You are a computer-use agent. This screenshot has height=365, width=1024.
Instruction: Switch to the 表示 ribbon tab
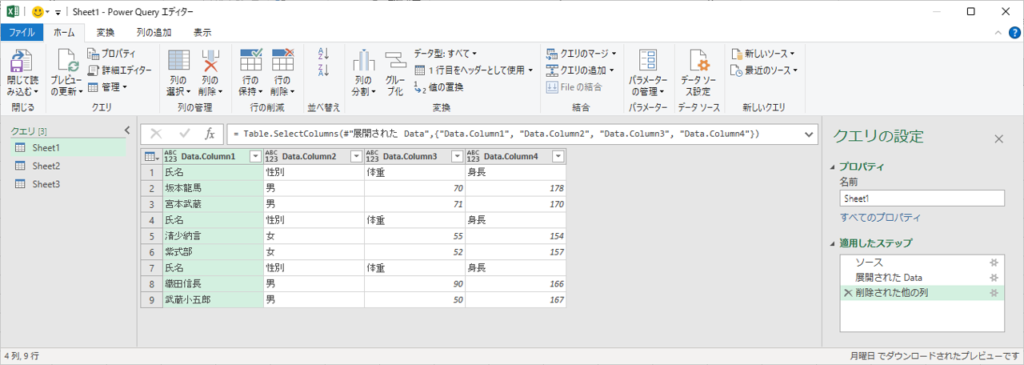click(x=202, y=32)
